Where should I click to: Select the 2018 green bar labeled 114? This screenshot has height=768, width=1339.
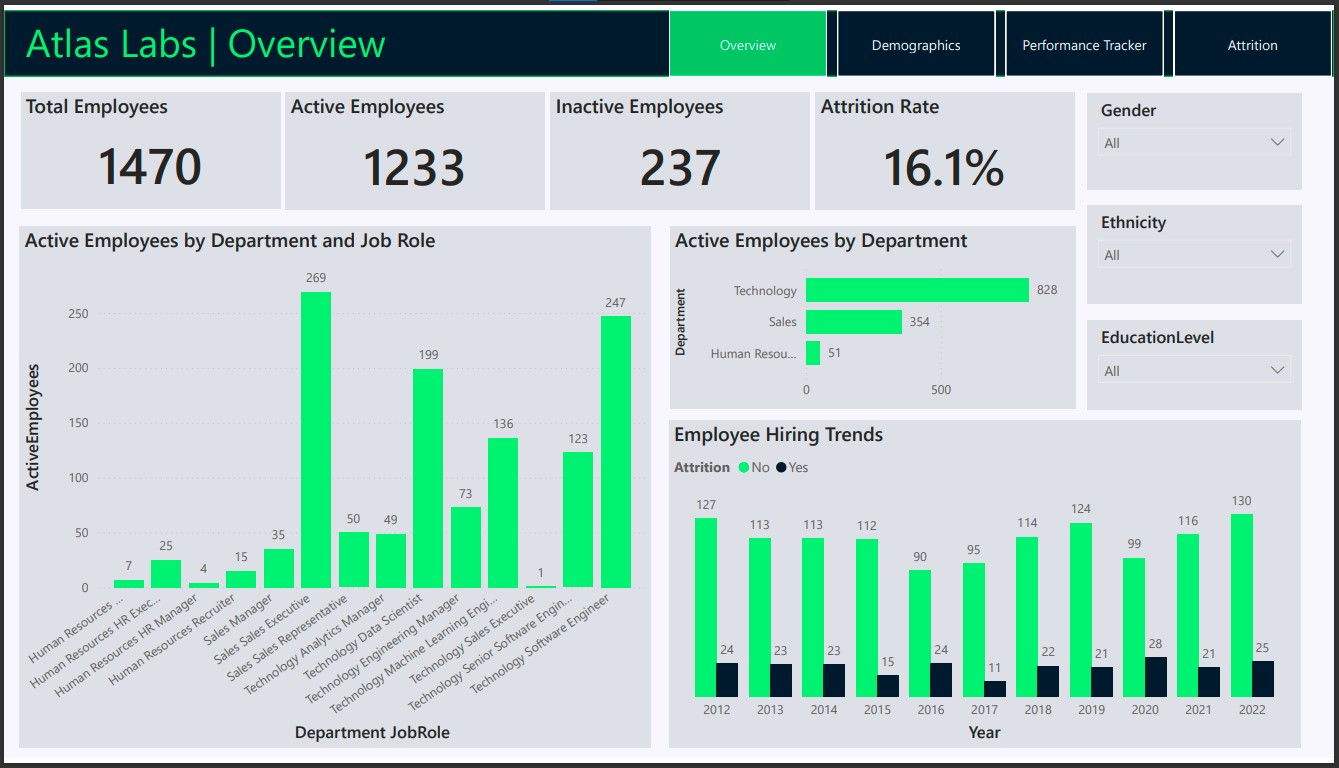[x=1027, y=617]
